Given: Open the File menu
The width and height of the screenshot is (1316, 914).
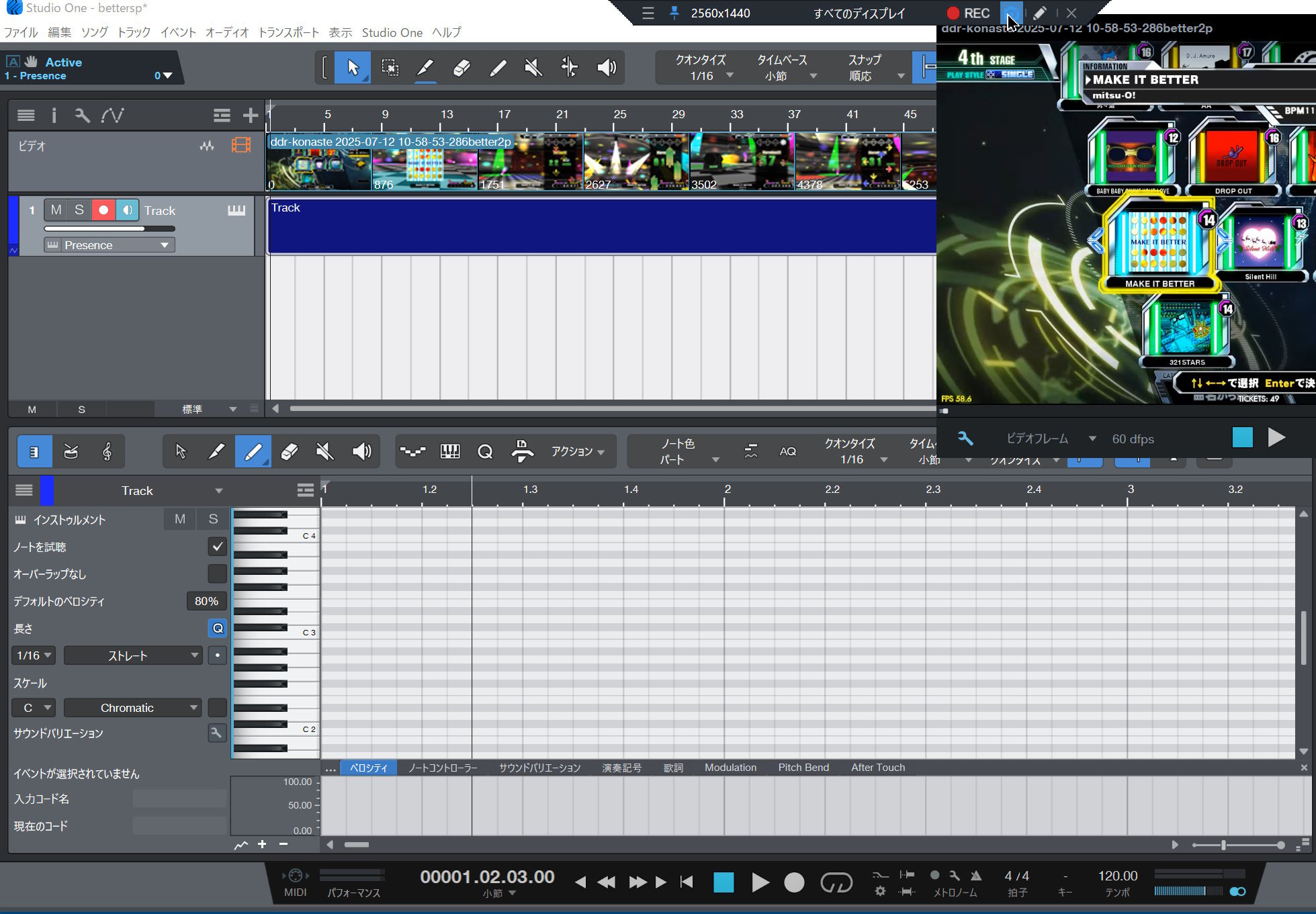Looking at the screenshot, I should tap(21, 32).
